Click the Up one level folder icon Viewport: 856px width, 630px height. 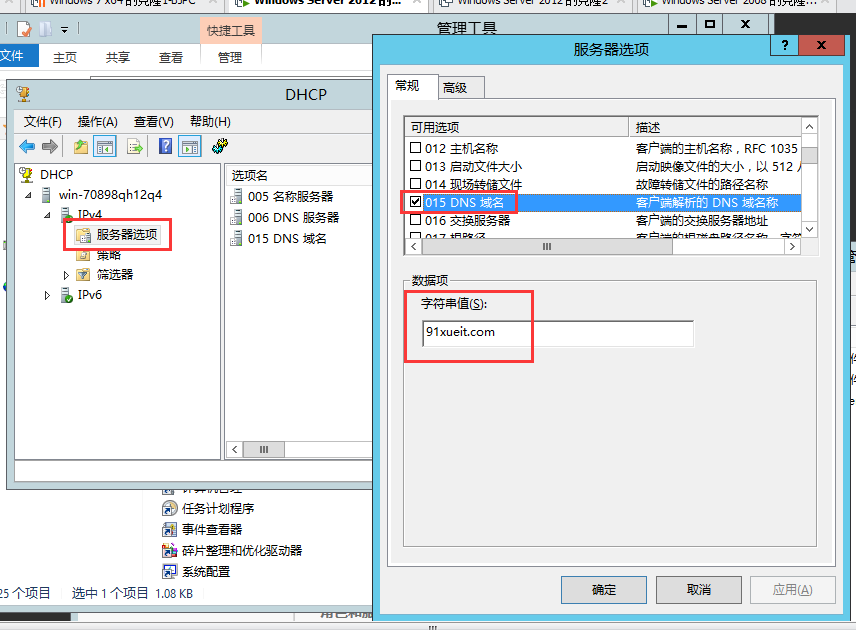(81, 147)
